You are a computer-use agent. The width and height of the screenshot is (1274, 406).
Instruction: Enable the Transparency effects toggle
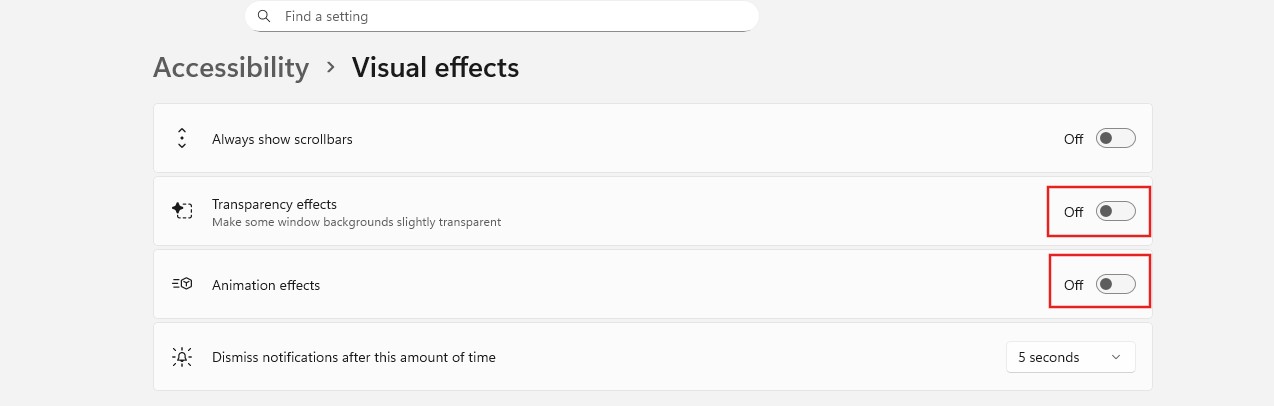[1115, 211]
